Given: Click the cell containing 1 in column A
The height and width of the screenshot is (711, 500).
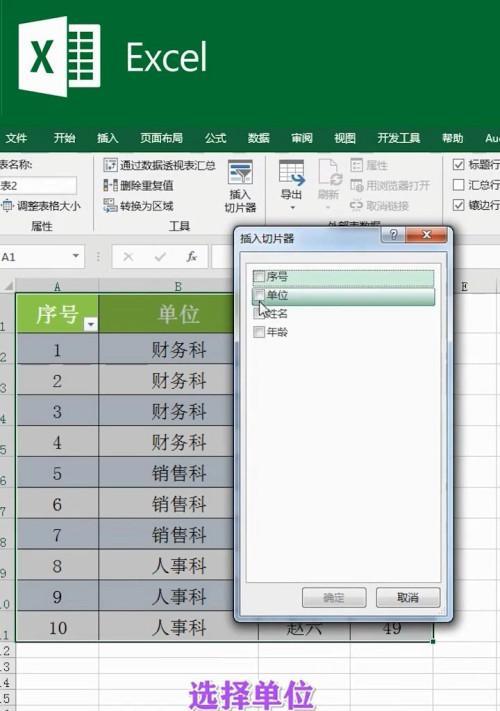Looking at the screenshot, I should (57, 350).
